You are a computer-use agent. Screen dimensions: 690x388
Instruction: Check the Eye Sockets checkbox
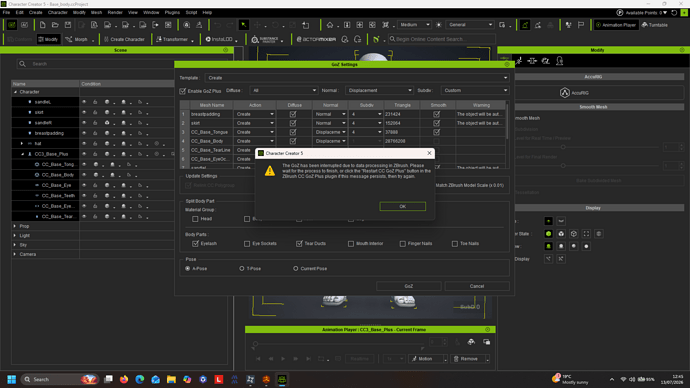[247, 243]
